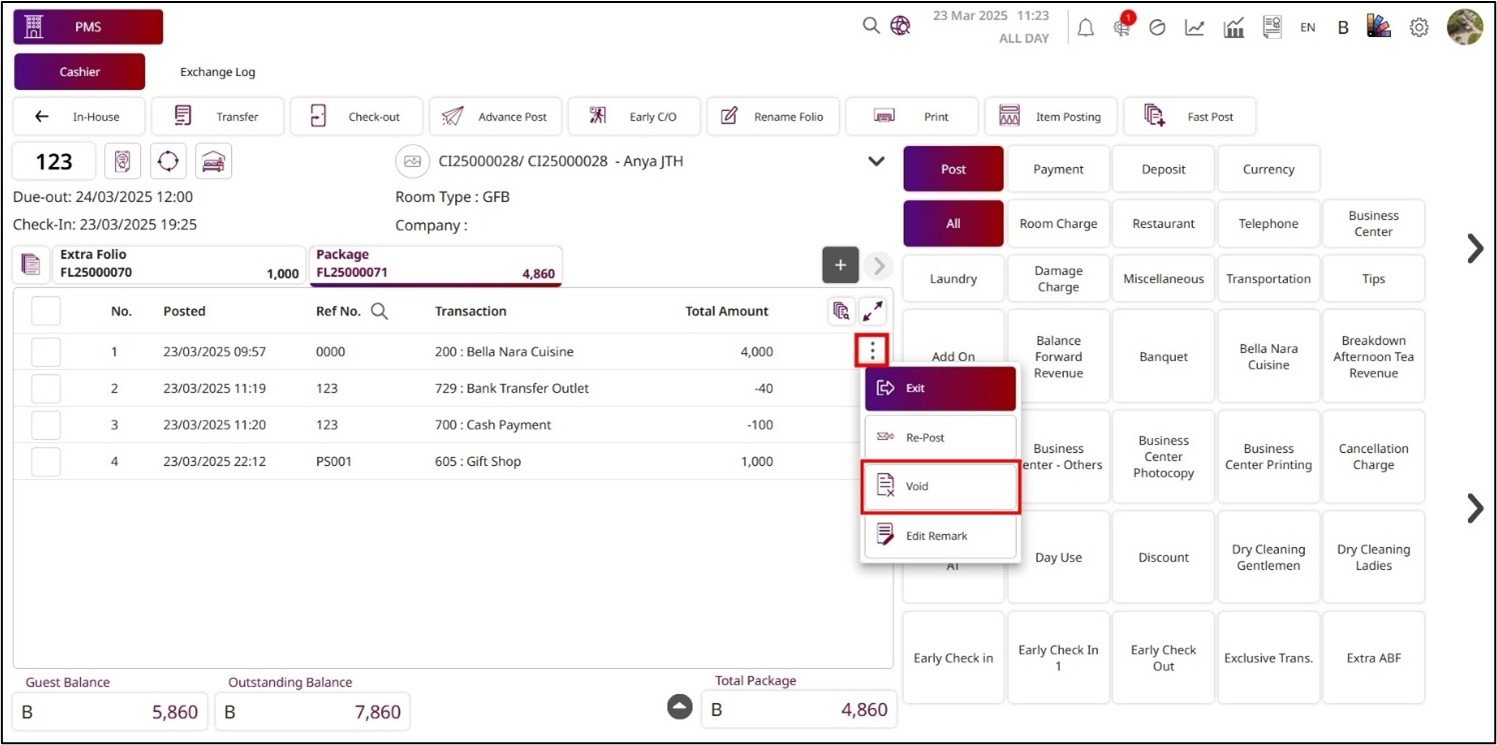Click the expand table fullscreen icon
The width and height of the screenshot is (1497, 745).
click(873, 311)
